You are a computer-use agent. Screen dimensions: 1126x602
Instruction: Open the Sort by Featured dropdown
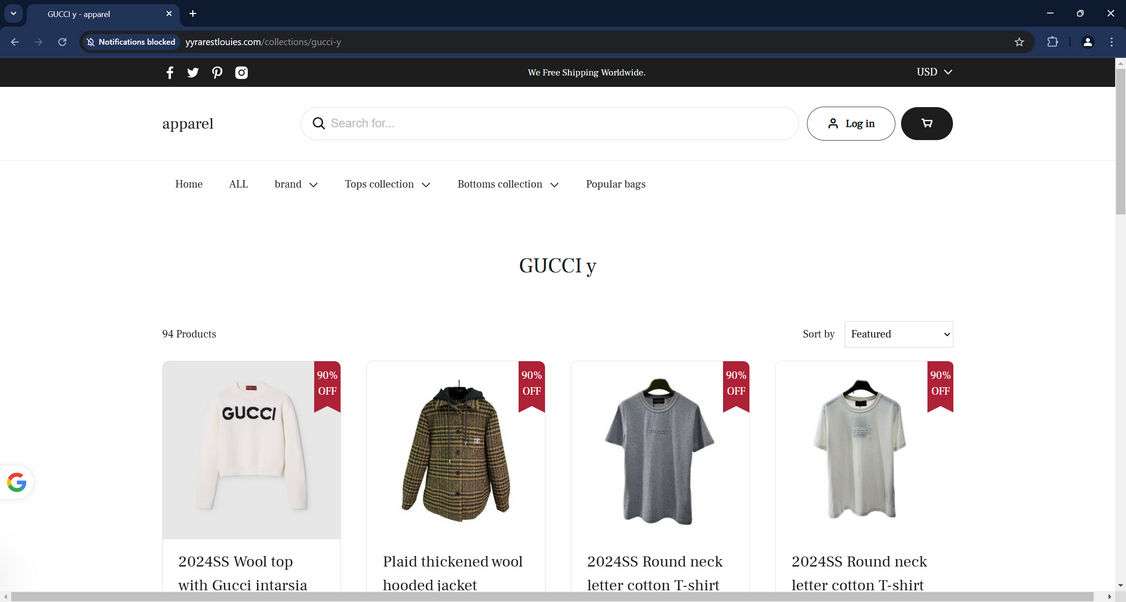click(899, 334)
